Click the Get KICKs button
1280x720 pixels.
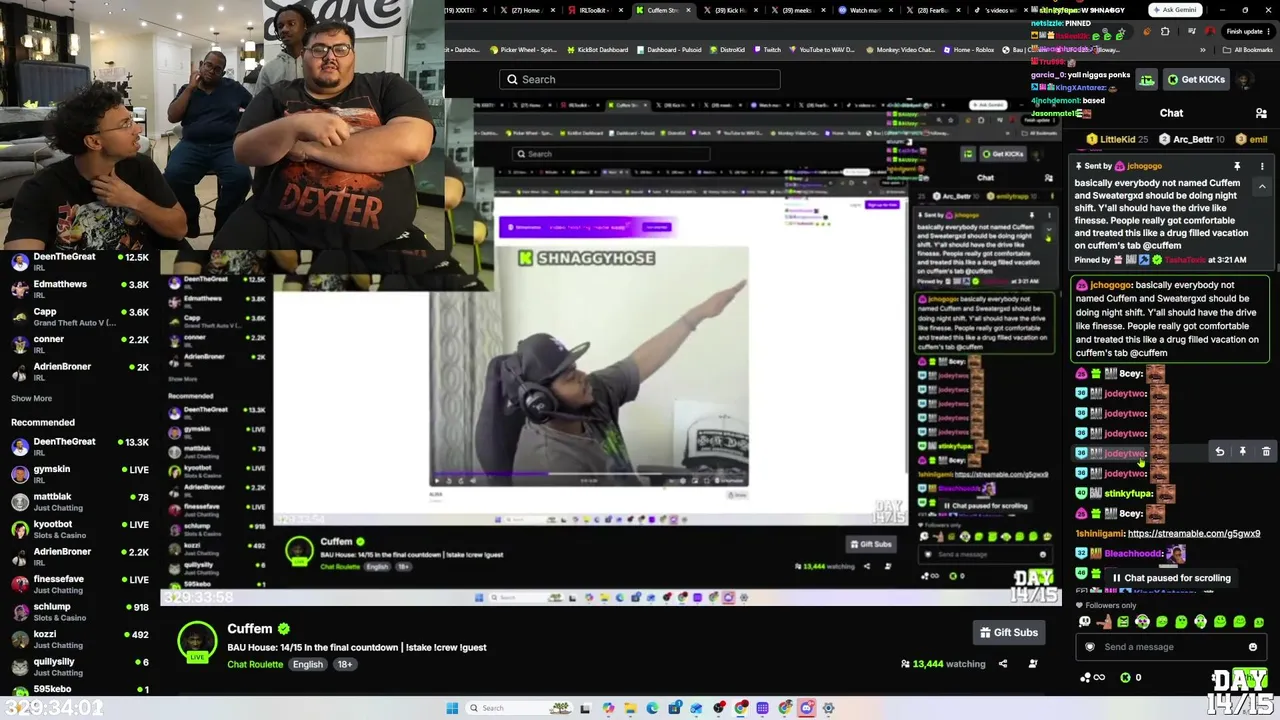(x=1195, y=80)
